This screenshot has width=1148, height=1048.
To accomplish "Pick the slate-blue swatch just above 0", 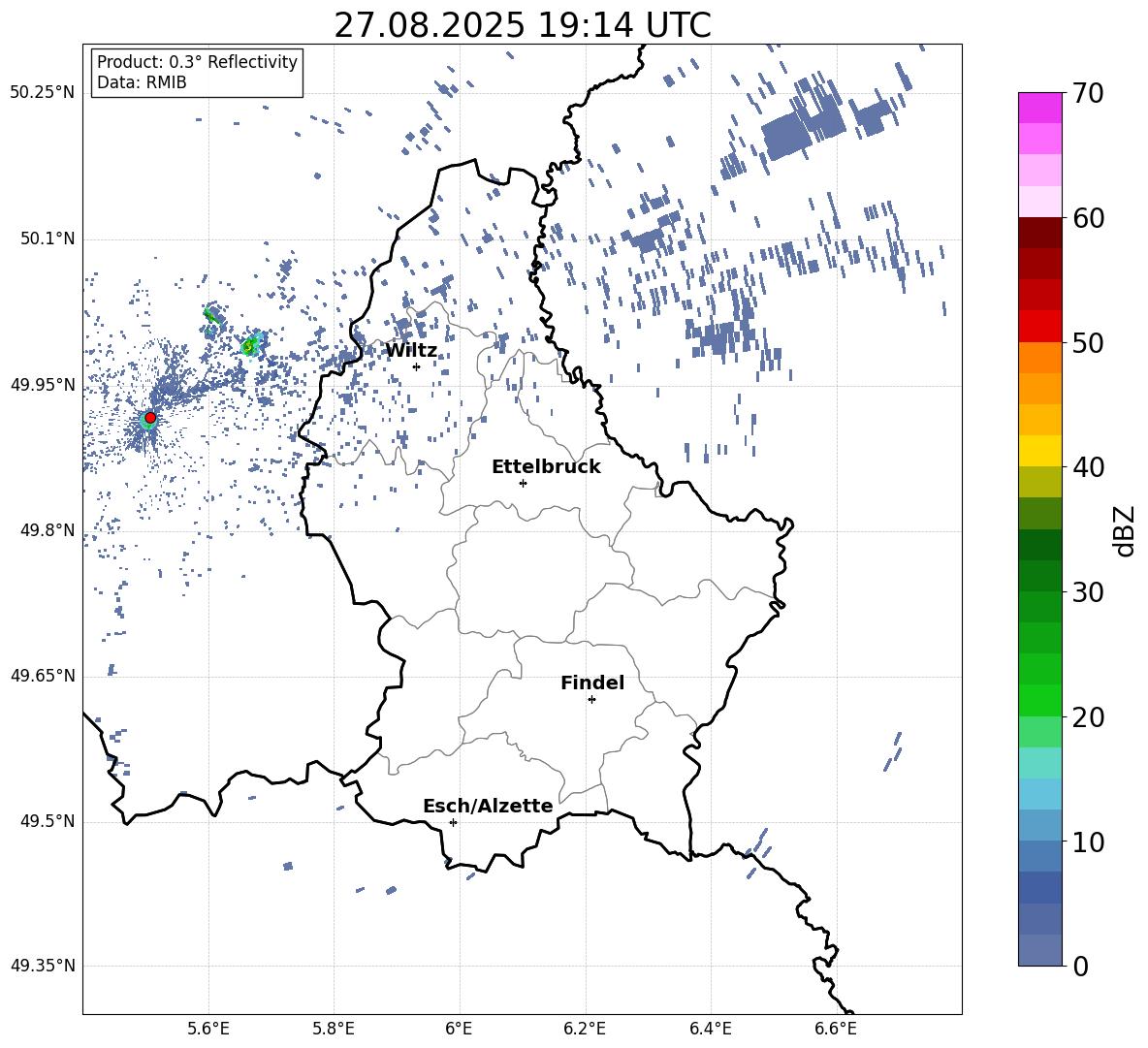I will tap(1039, 950).
